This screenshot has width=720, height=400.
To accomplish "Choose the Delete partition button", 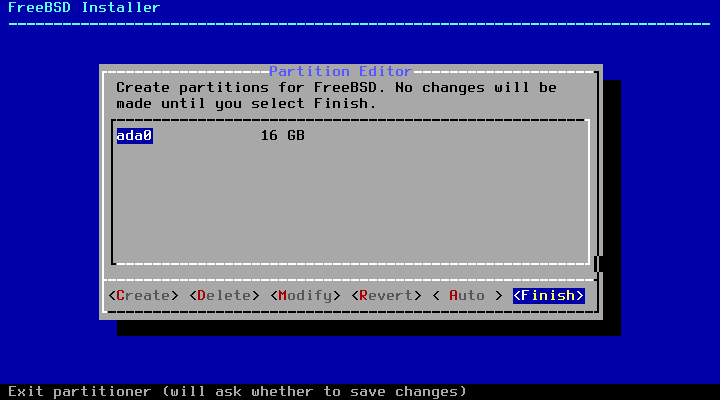I will [225, 295].
